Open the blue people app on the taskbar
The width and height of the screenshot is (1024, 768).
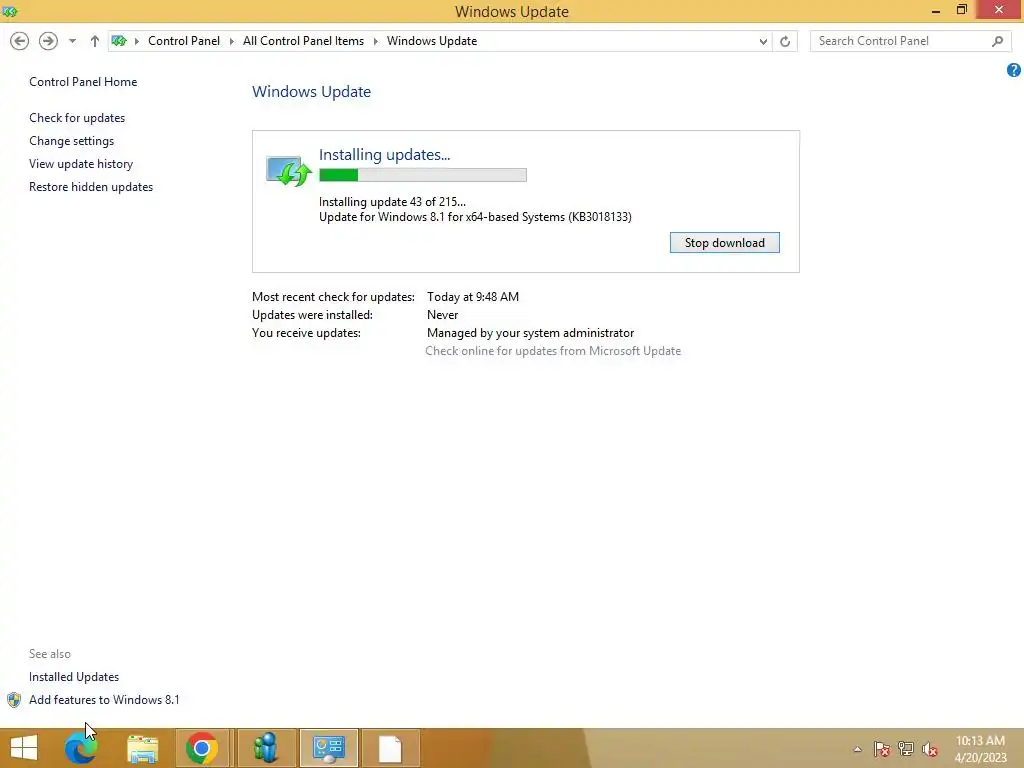266,748
